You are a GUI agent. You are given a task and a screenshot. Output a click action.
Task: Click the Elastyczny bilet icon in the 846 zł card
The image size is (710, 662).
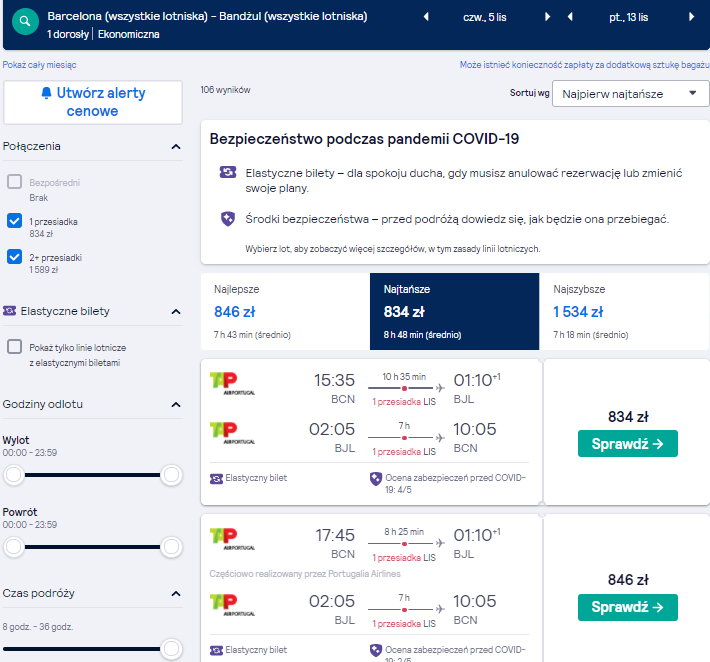coord(216,650)
